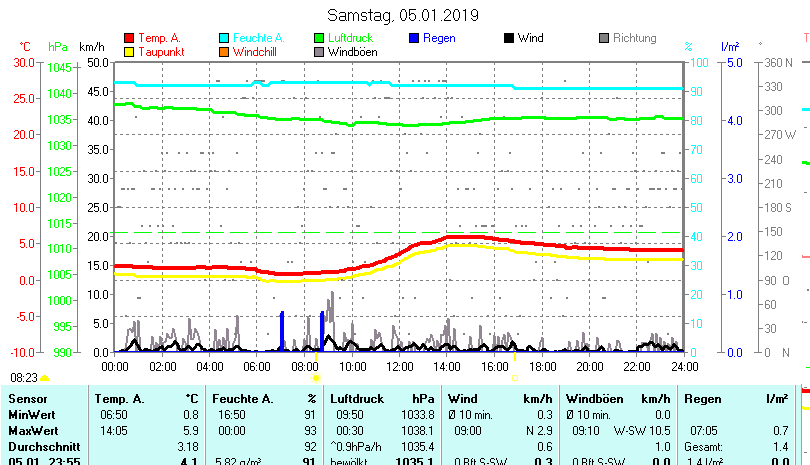Click the 12:00 mark on time axis
This screenshot has width=810, height=465.
[400, 366]
